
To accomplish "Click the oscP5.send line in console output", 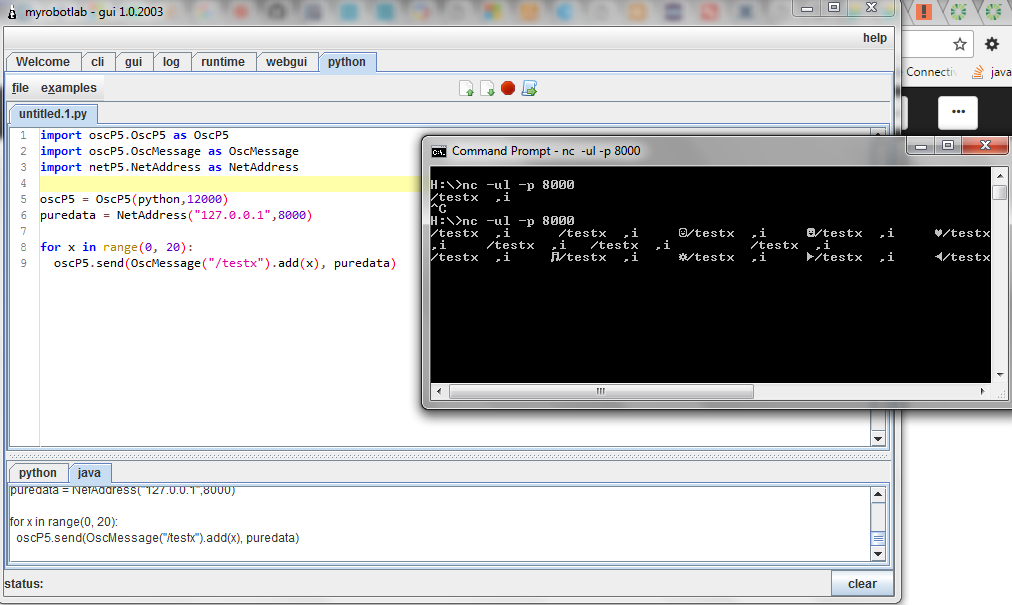I will click(157, 538).
